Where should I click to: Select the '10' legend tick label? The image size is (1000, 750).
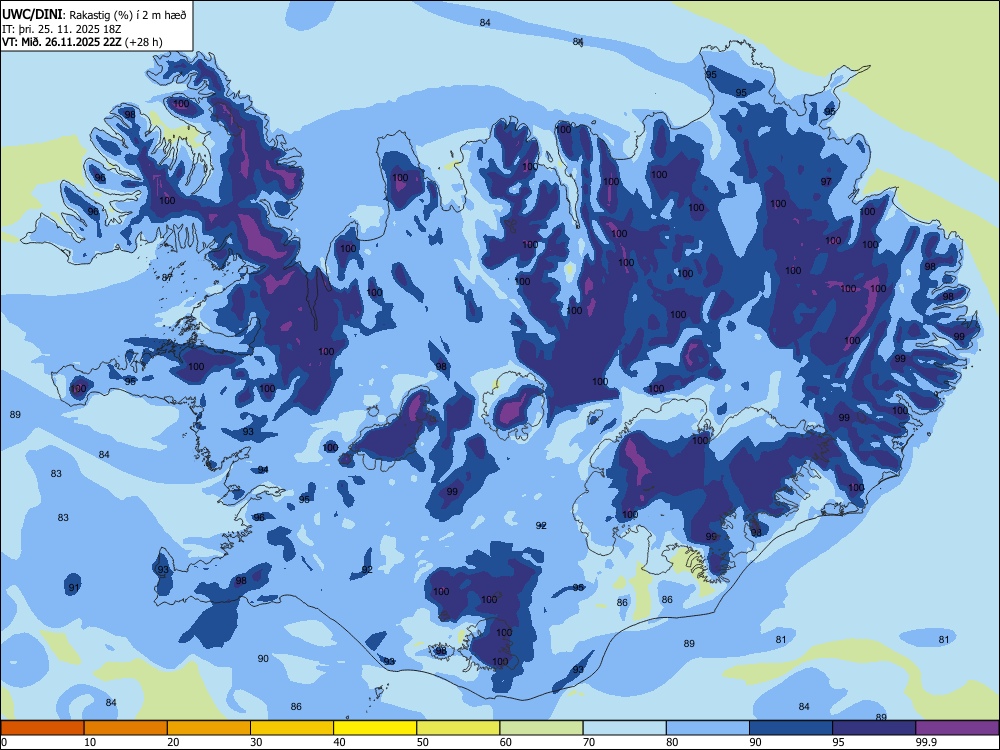(x=90, y=742)
